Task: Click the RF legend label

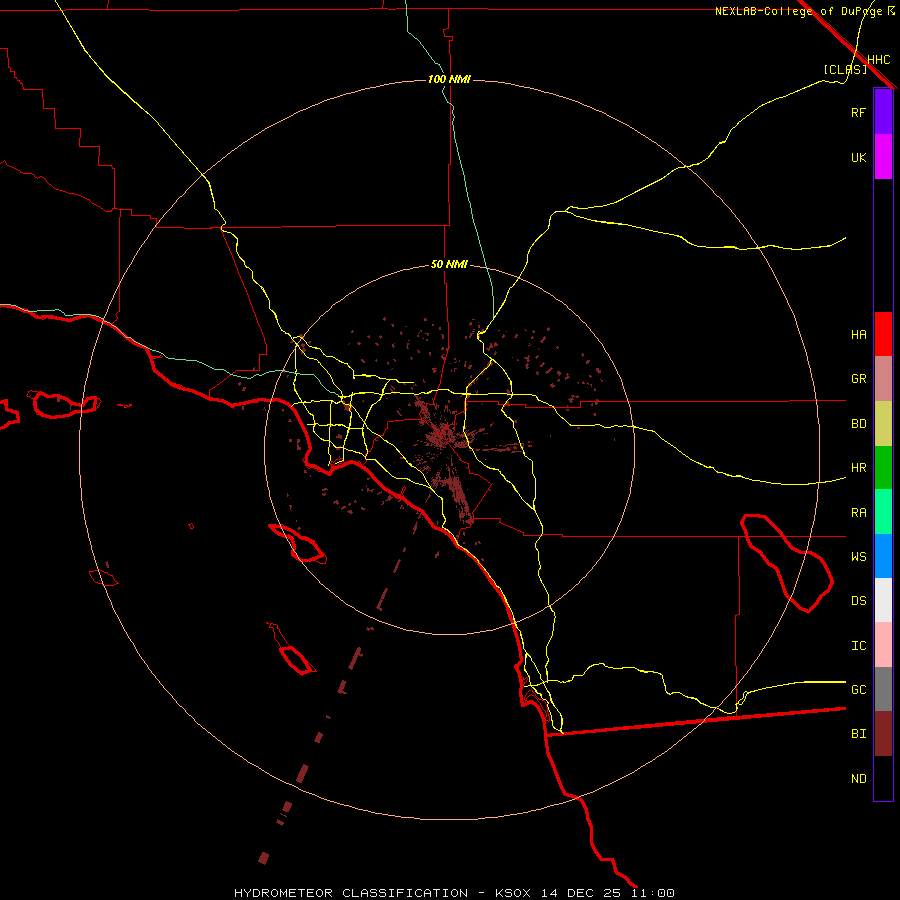Action: [858, 112]
